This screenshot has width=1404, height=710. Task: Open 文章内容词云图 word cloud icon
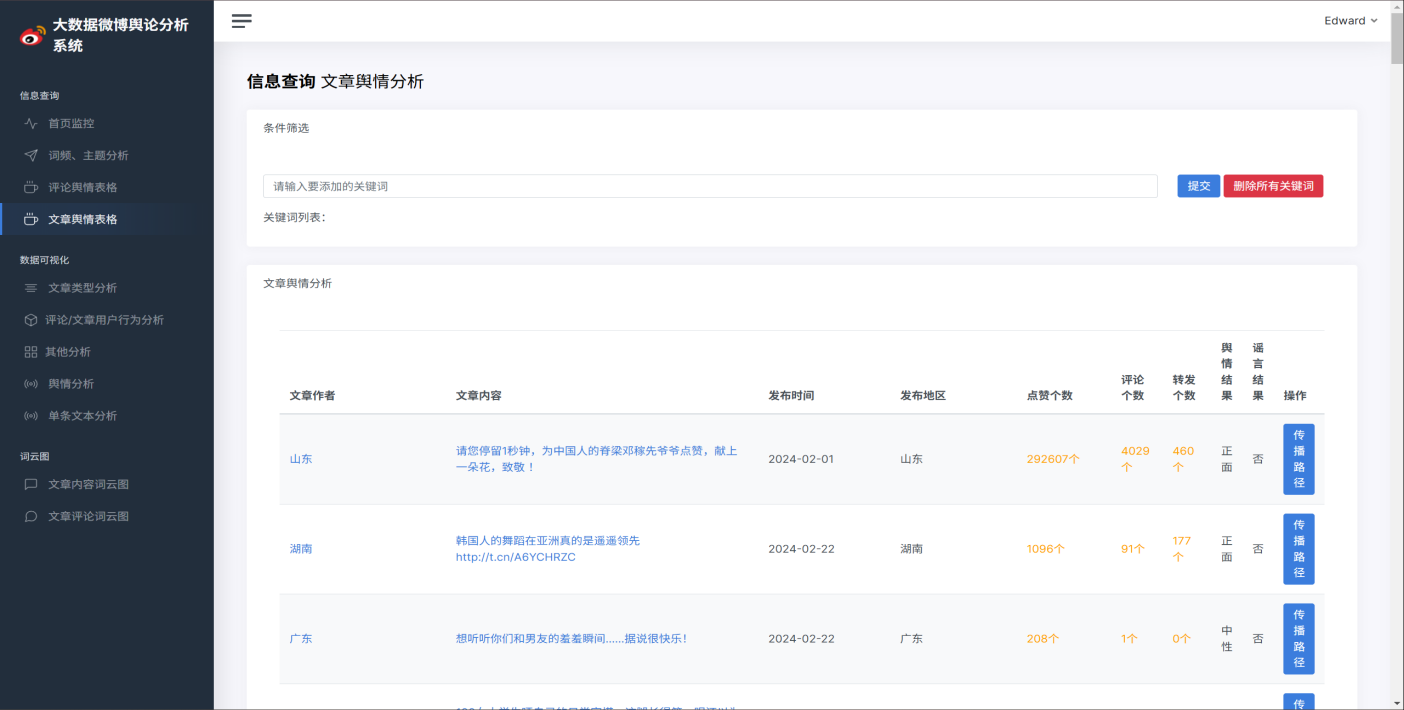click(x=32, y=483)
